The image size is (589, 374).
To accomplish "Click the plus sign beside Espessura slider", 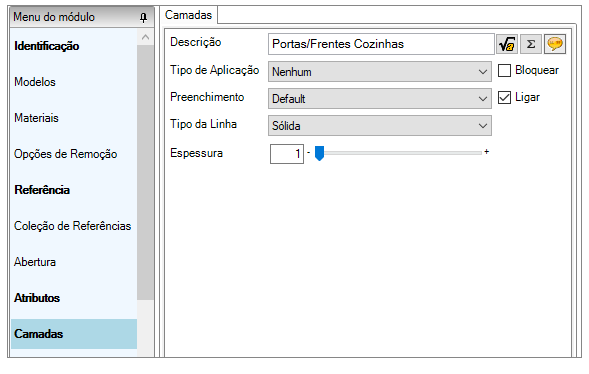I will point(486,152).
